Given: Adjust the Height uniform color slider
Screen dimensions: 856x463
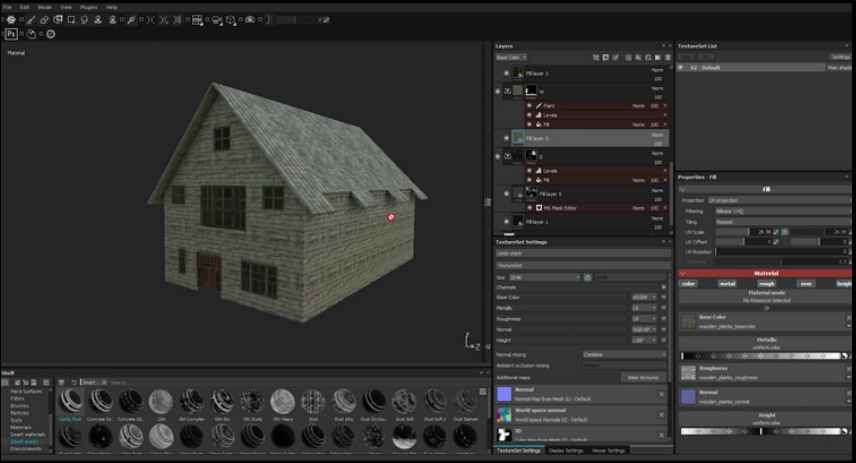Looking at the screenshot, I should [x=761, y=431].
